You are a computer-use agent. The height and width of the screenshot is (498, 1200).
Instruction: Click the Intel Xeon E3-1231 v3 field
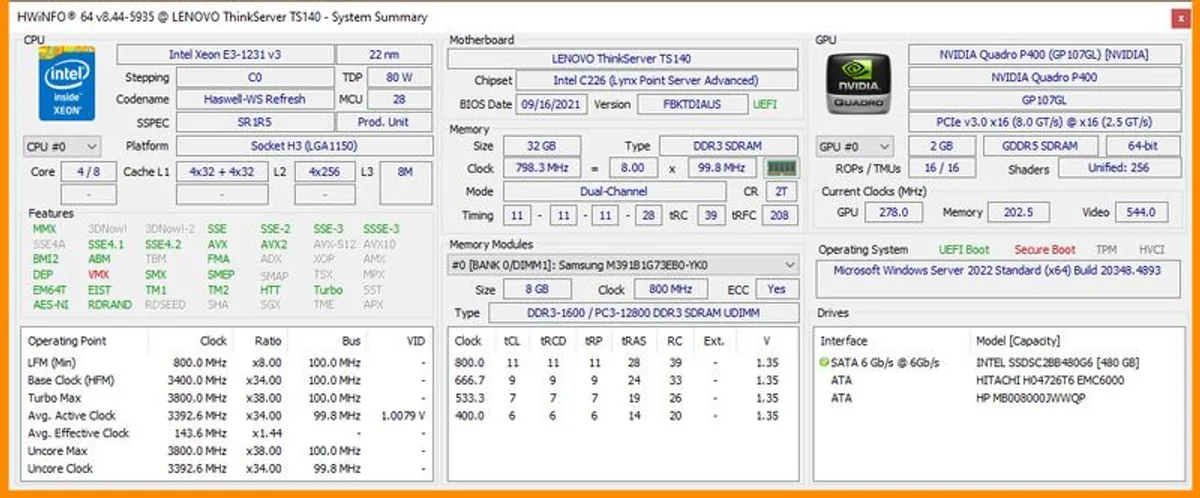tap(224, 54)
